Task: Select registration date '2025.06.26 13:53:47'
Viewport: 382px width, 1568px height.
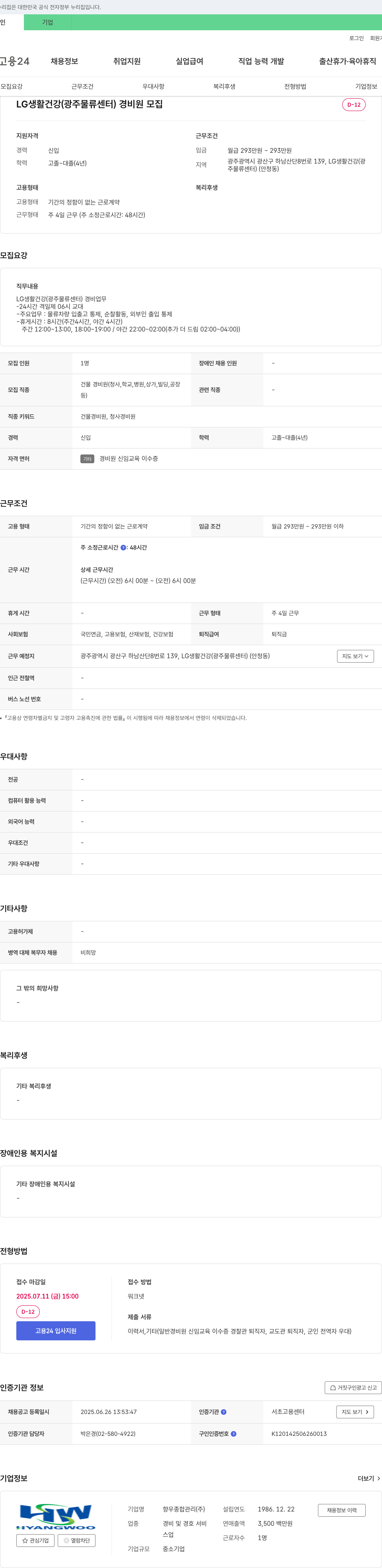Action: (x=109, y=1412)
